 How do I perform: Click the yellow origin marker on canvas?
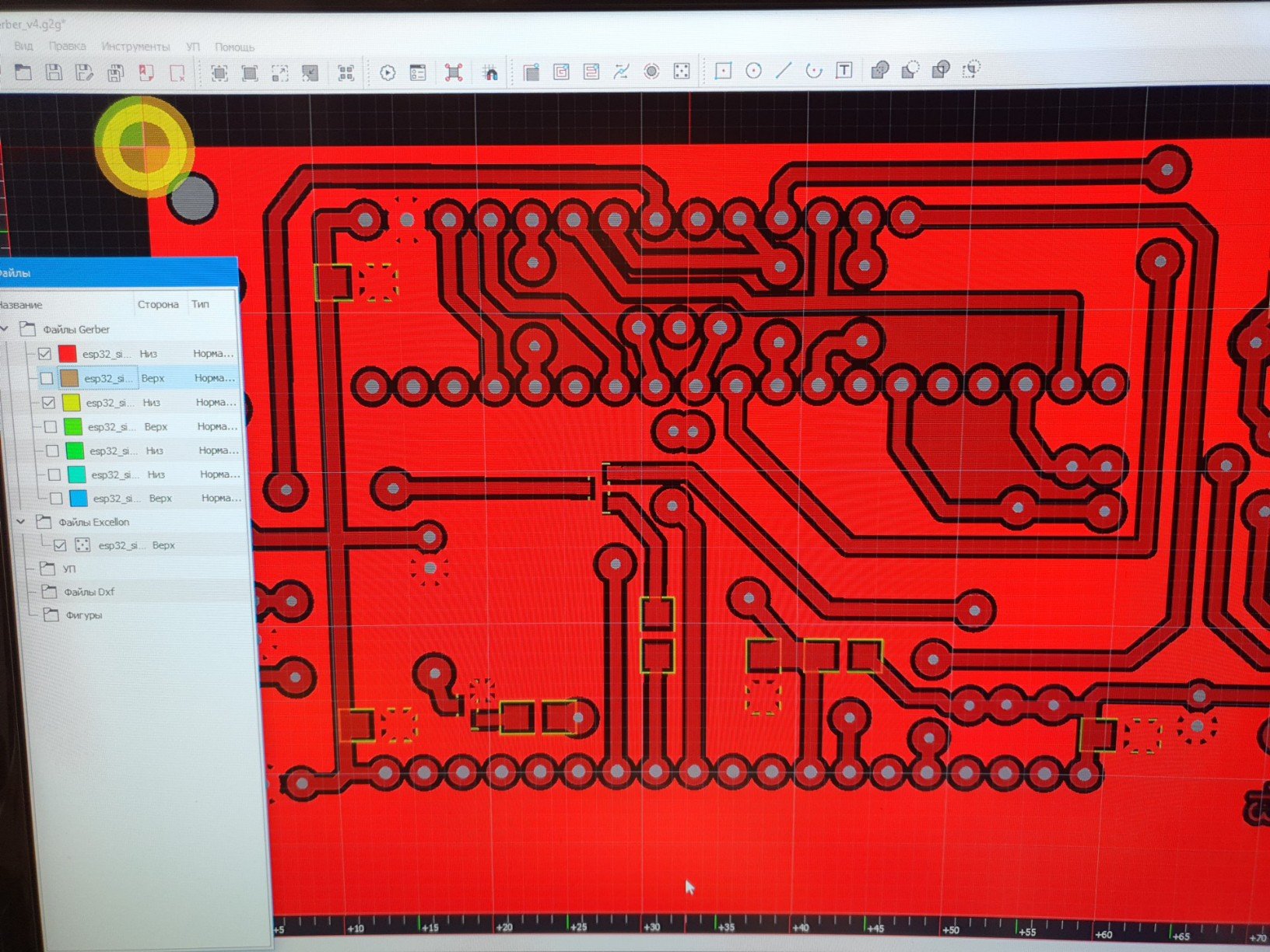pos(144,145)
